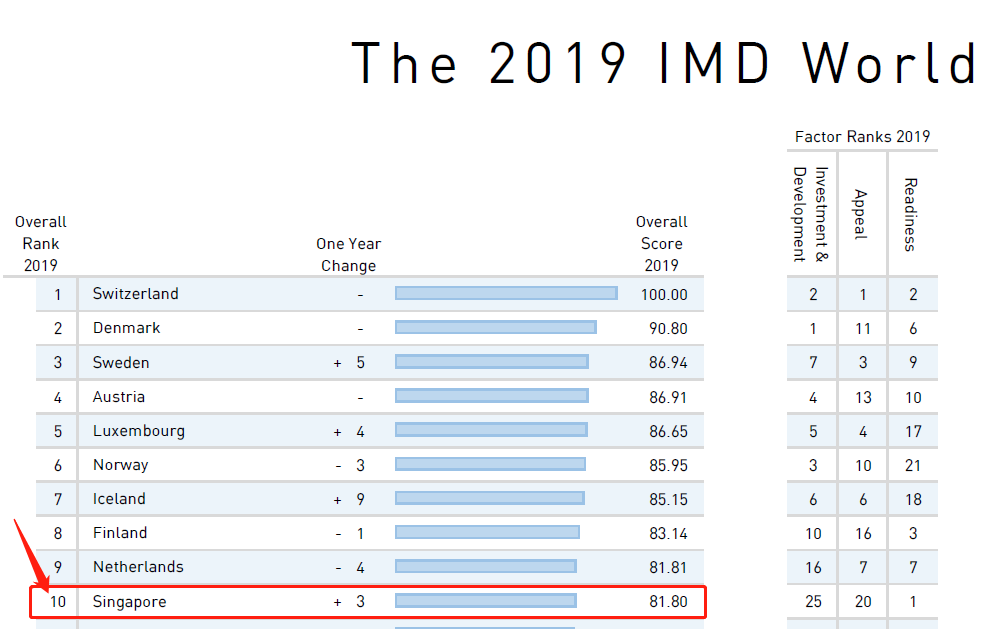
Task: Click the Investment & Development column header
Action: click(x=812, y=213)
